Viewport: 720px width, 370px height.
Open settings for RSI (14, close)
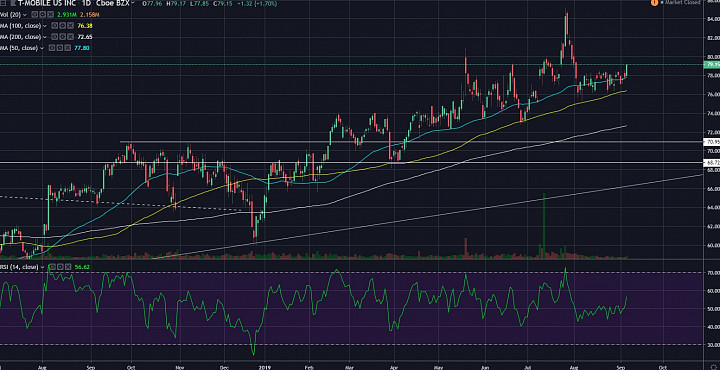60,267
